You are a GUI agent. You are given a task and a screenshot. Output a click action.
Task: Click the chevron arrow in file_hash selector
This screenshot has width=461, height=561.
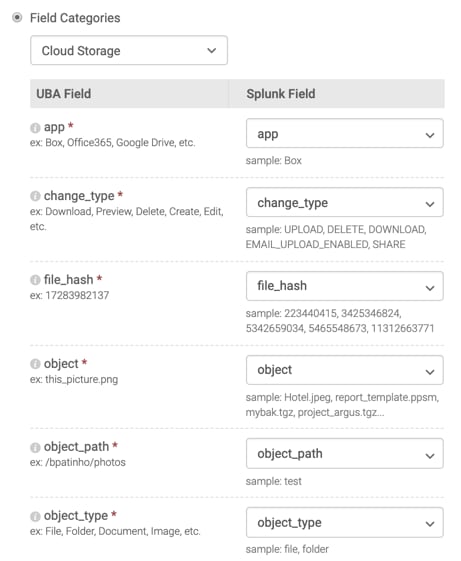point(430,288)
